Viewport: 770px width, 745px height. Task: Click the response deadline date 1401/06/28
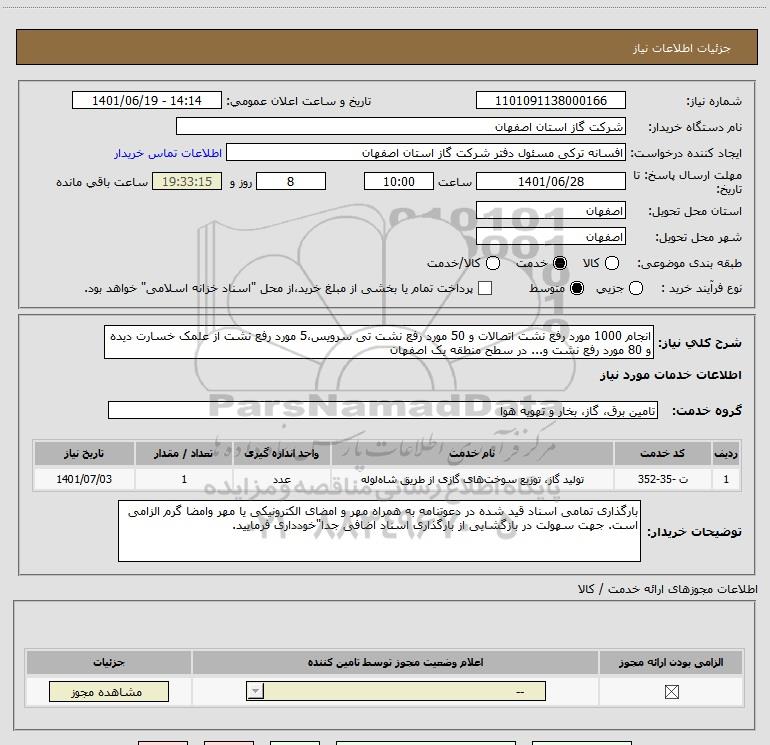tap(551, 181)
